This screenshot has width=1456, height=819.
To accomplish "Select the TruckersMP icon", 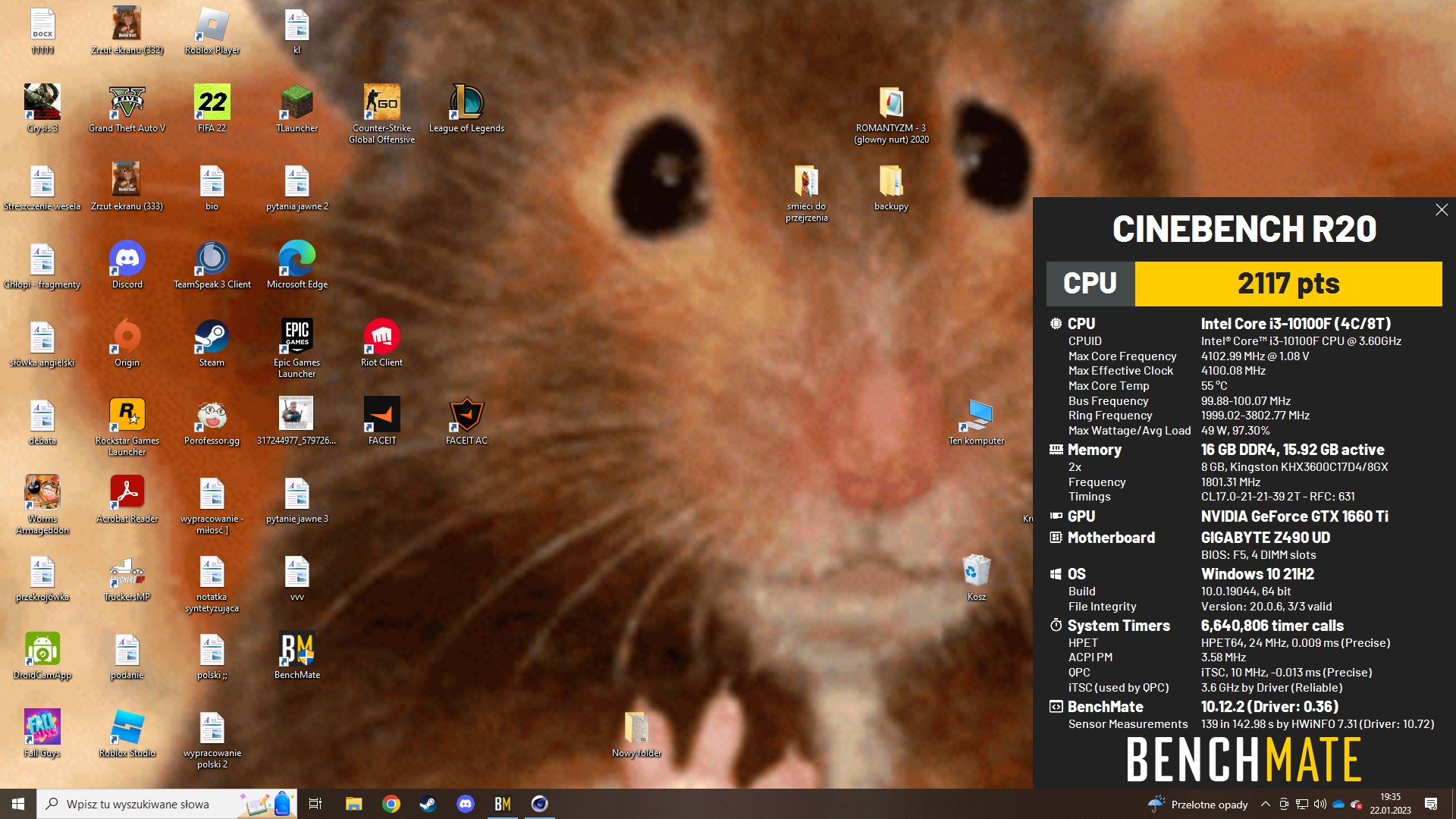I will [127, 578].
